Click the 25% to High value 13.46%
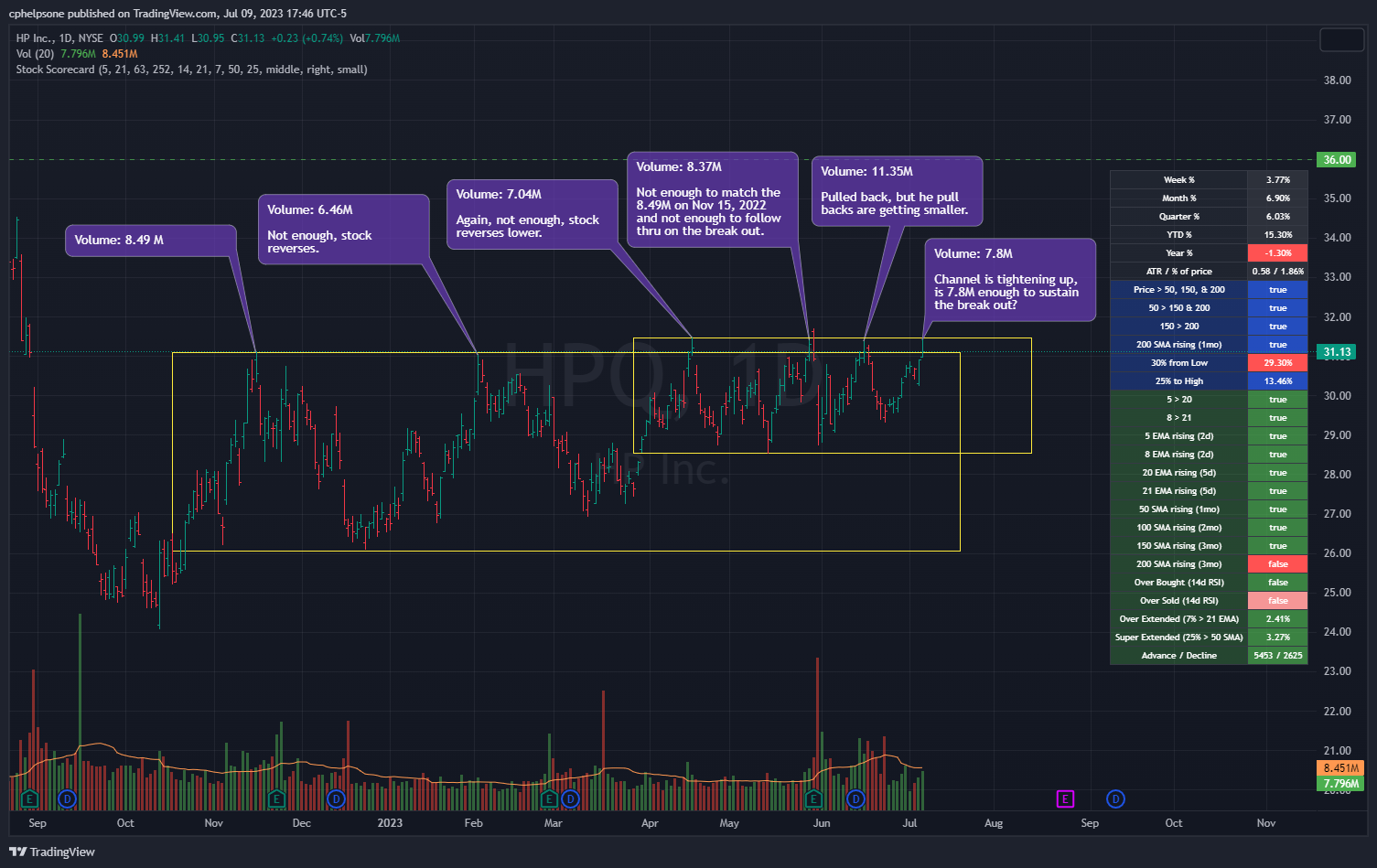Viewport: 1377px width, 868px height. coord(1277,381)
